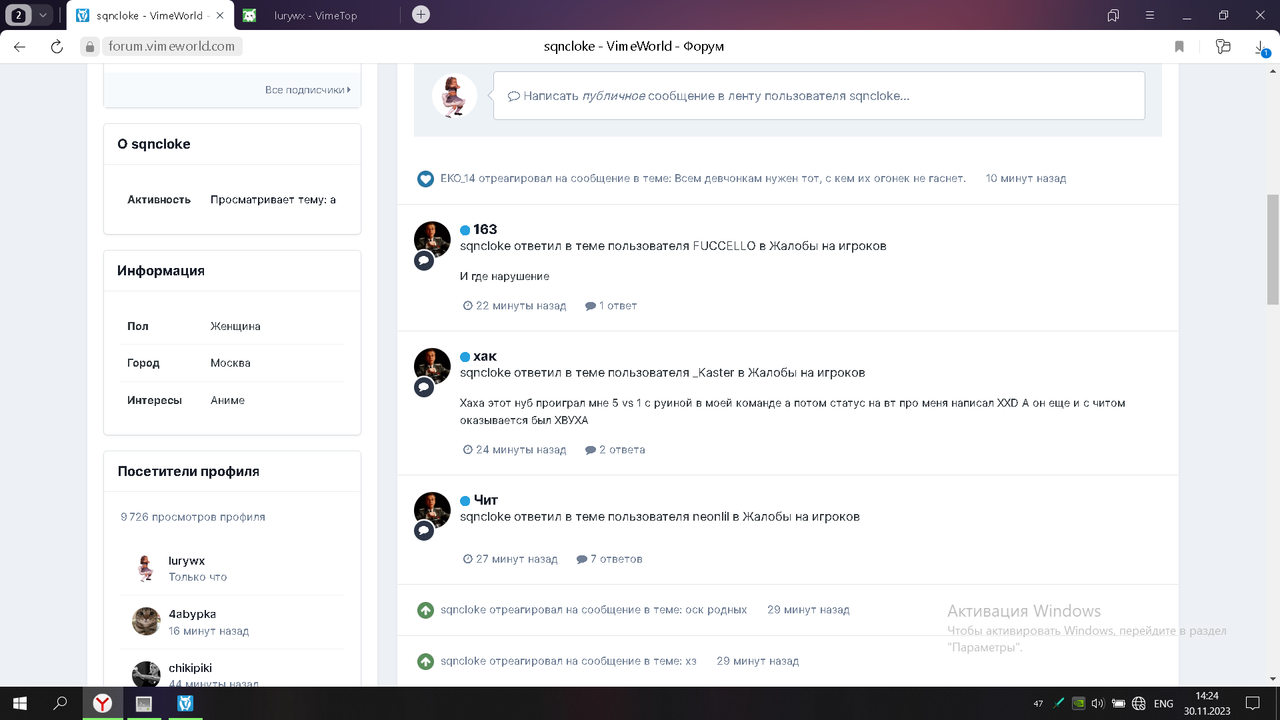1280x720 pixels.
Task: Click the comment badge icon on 163 post
Action: point(424,260)
